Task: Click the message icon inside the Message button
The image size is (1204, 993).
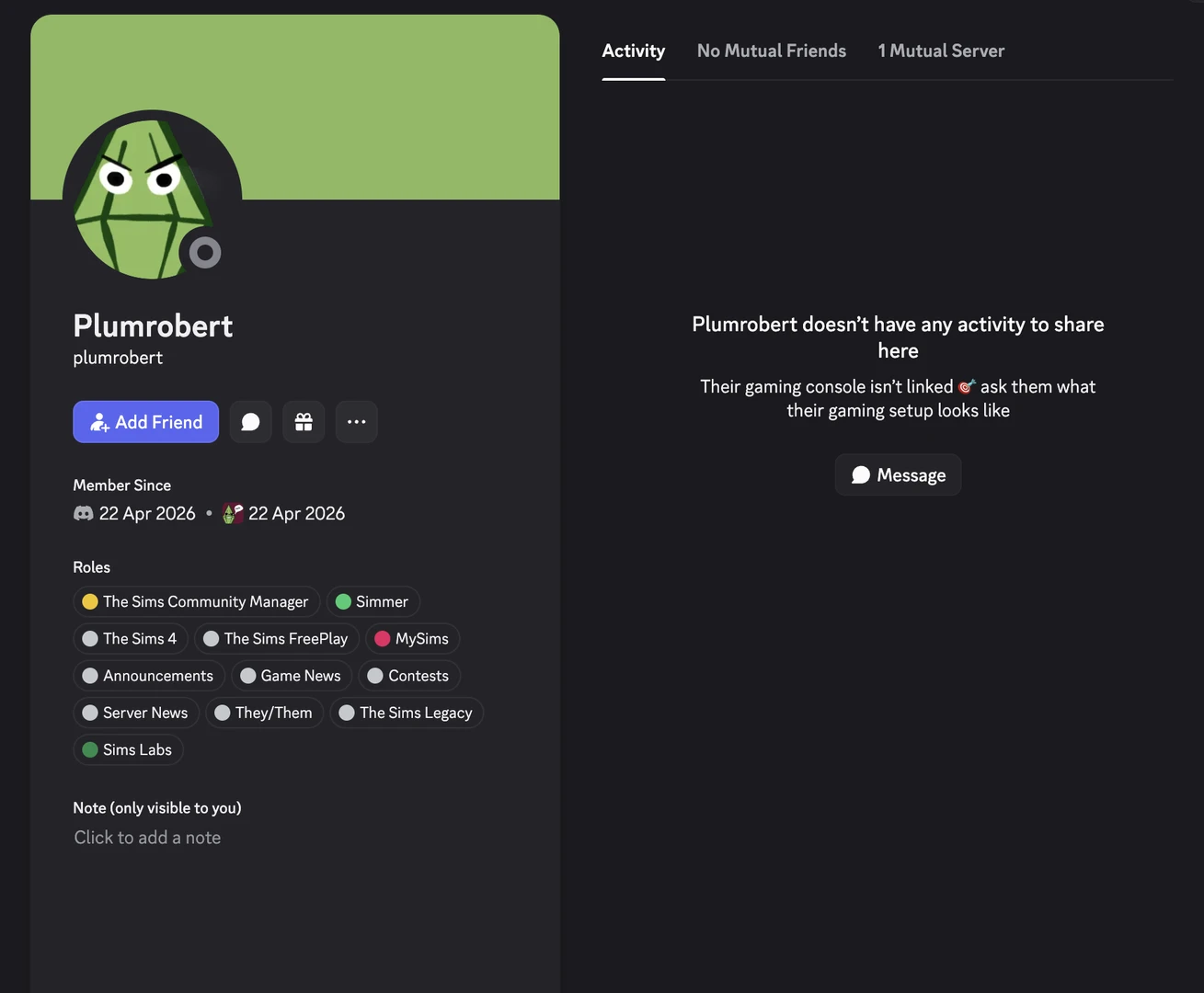Action: (x=860, y=474)
